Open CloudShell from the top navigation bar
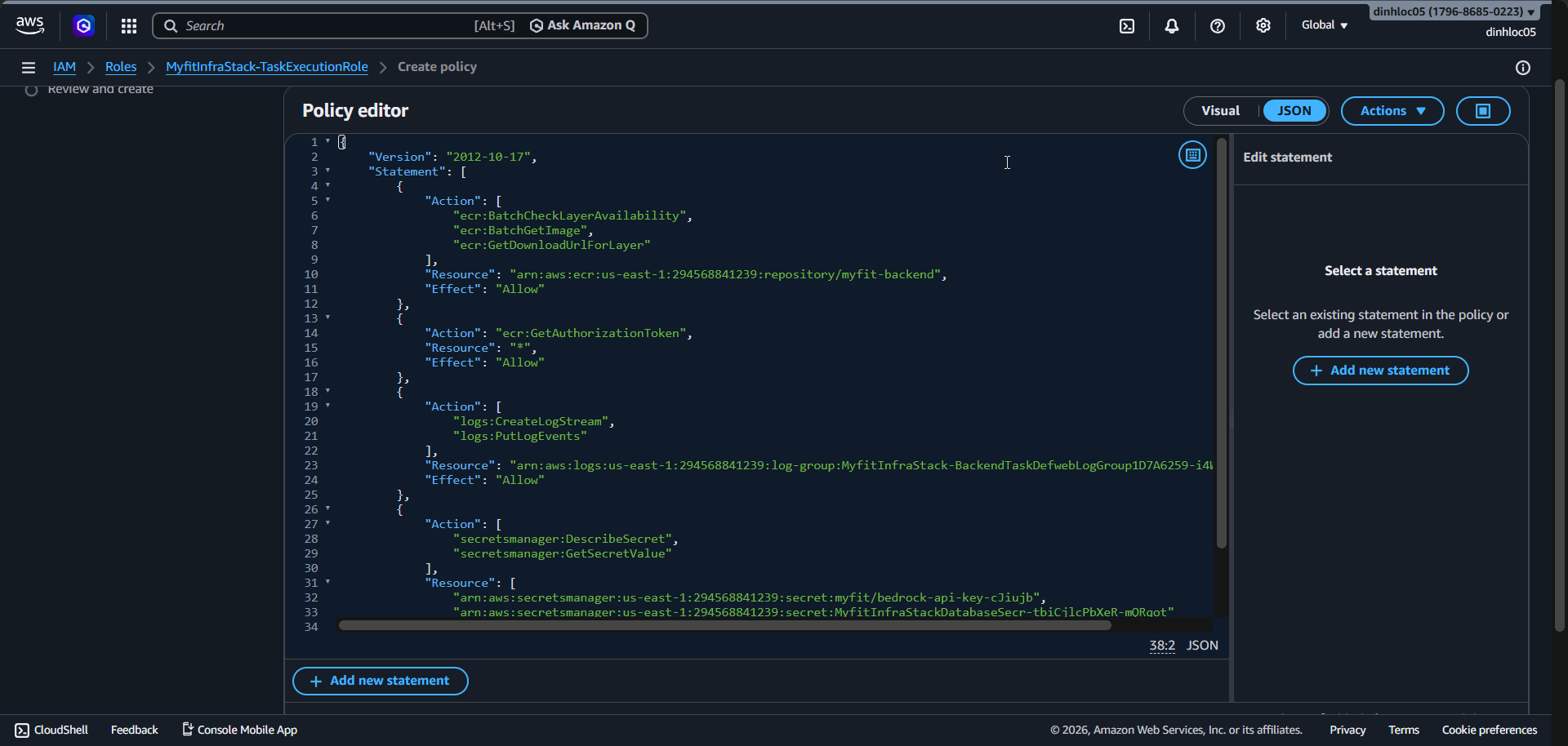Screen dimensions: 1568x746 [1127, 25]
